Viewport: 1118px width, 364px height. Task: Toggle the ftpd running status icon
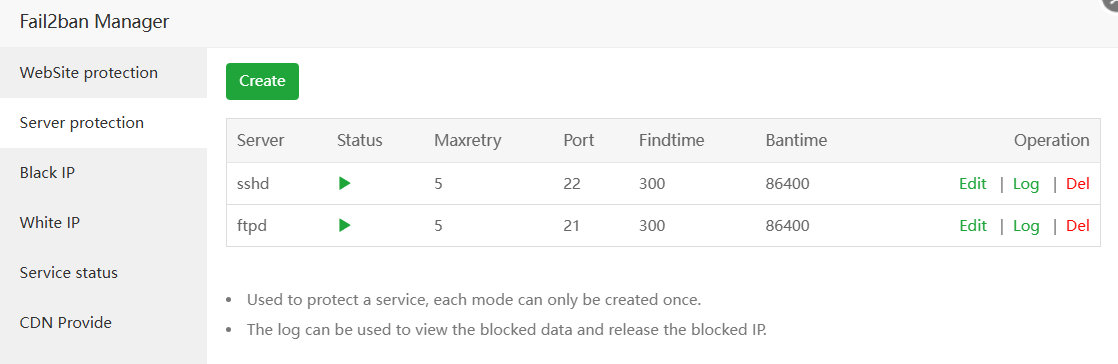344,226
